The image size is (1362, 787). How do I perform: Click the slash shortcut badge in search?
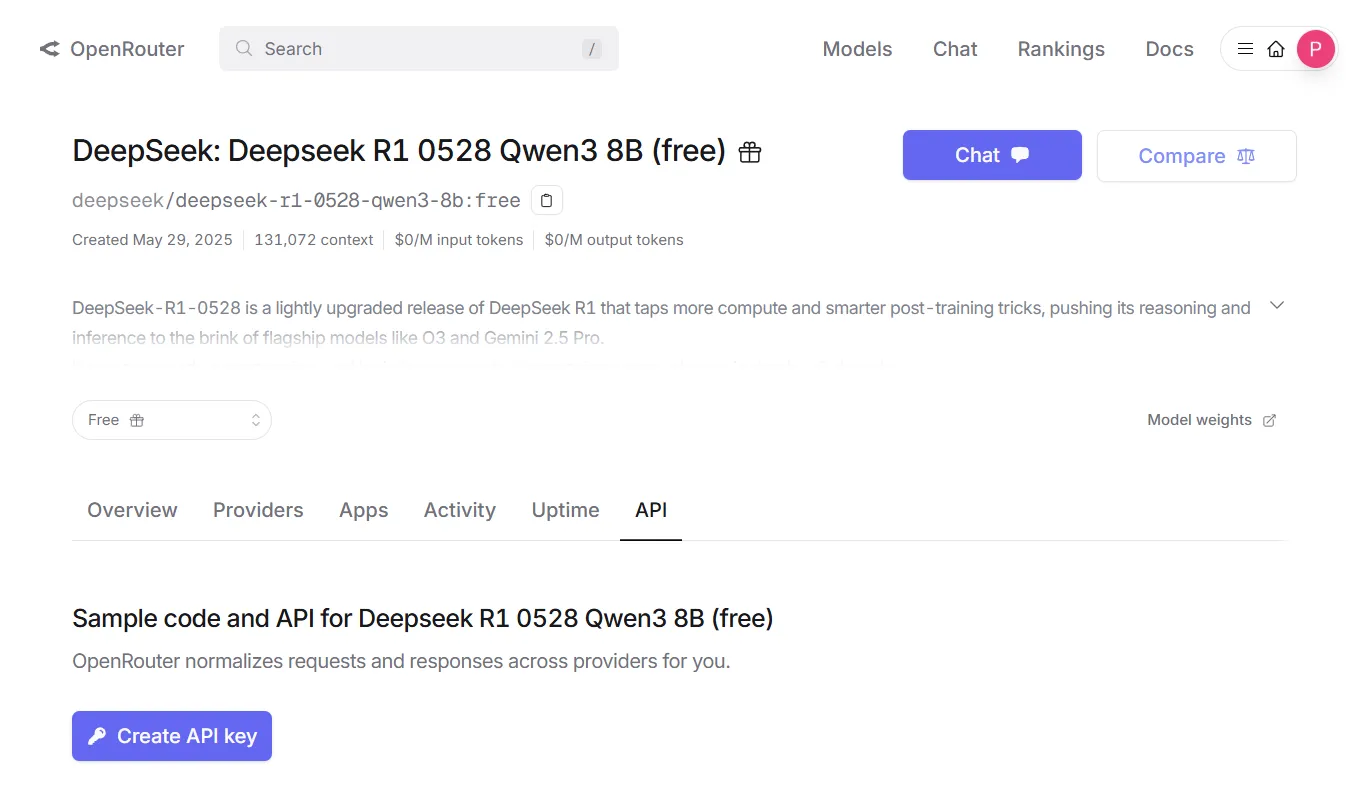click(592, 49)
